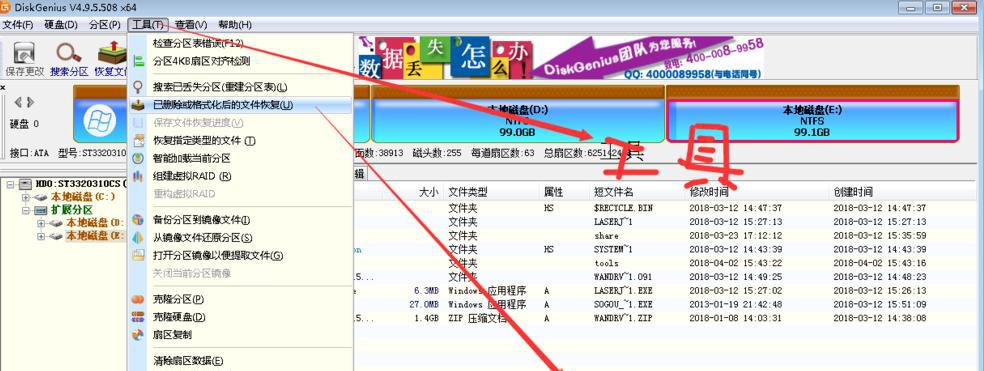
Task: Click icon beside 搜索已丢失分区(重建分区表)
Action: tap(139, 87)
